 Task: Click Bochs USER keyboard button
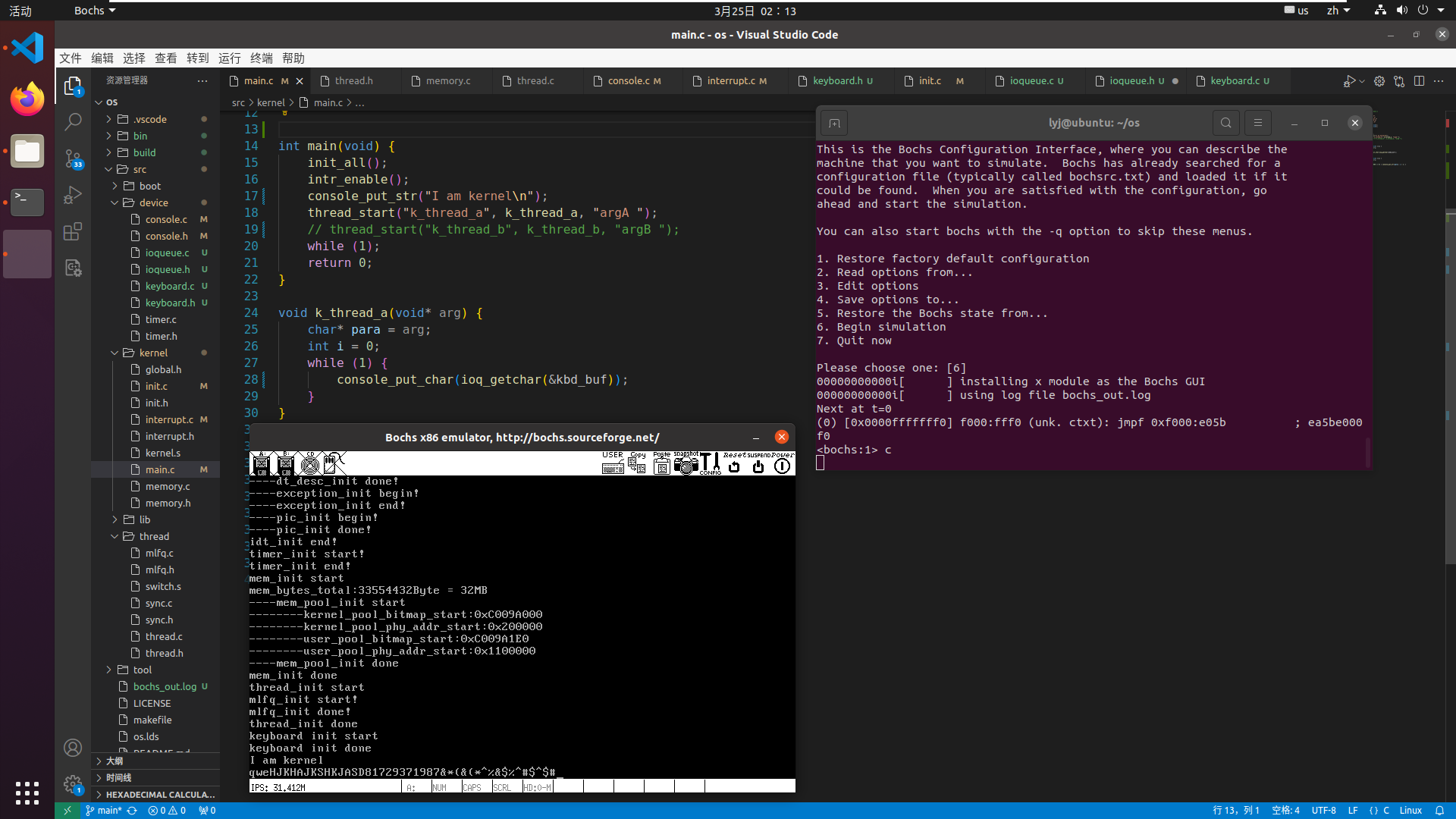[613, 463]
